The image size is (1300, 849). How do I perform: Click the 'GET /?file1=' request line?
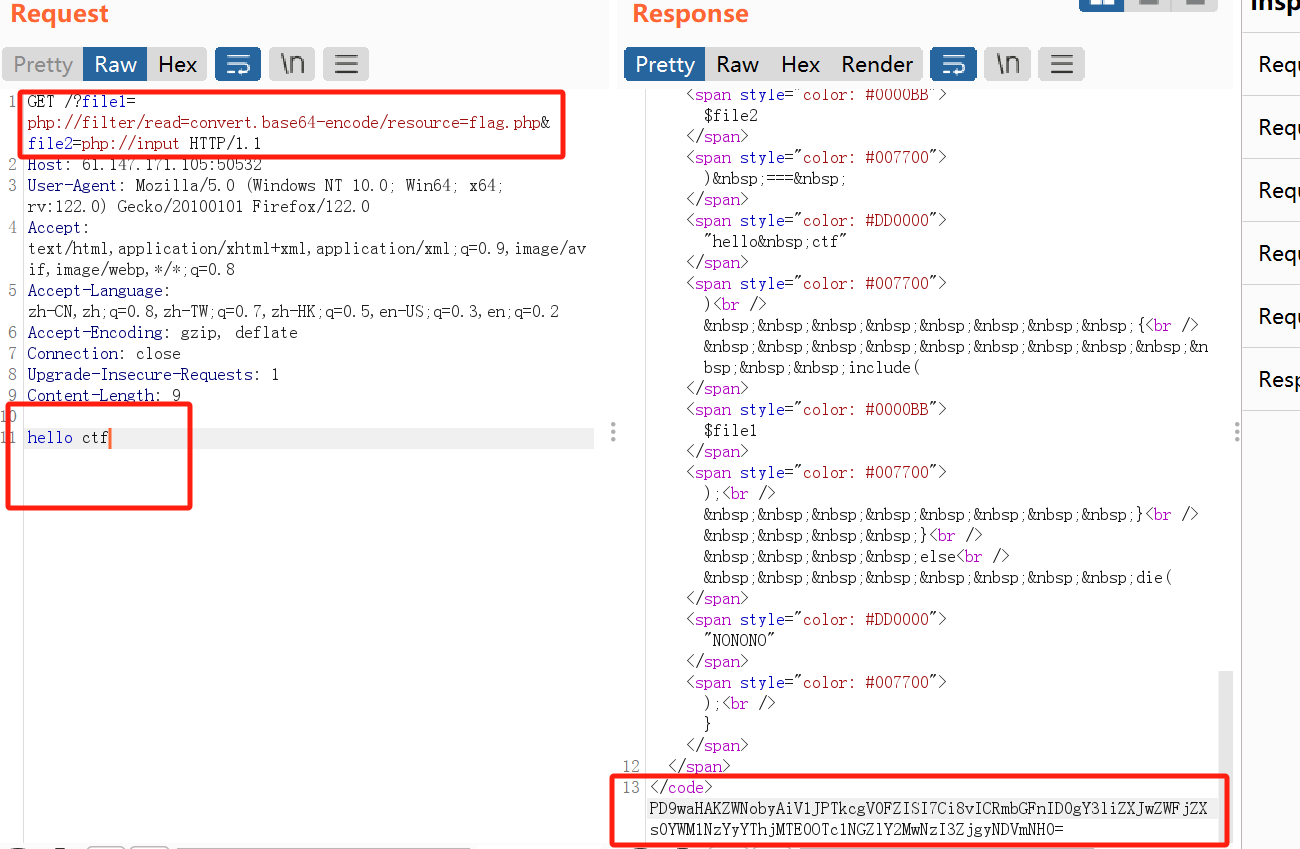click(81, 101)
